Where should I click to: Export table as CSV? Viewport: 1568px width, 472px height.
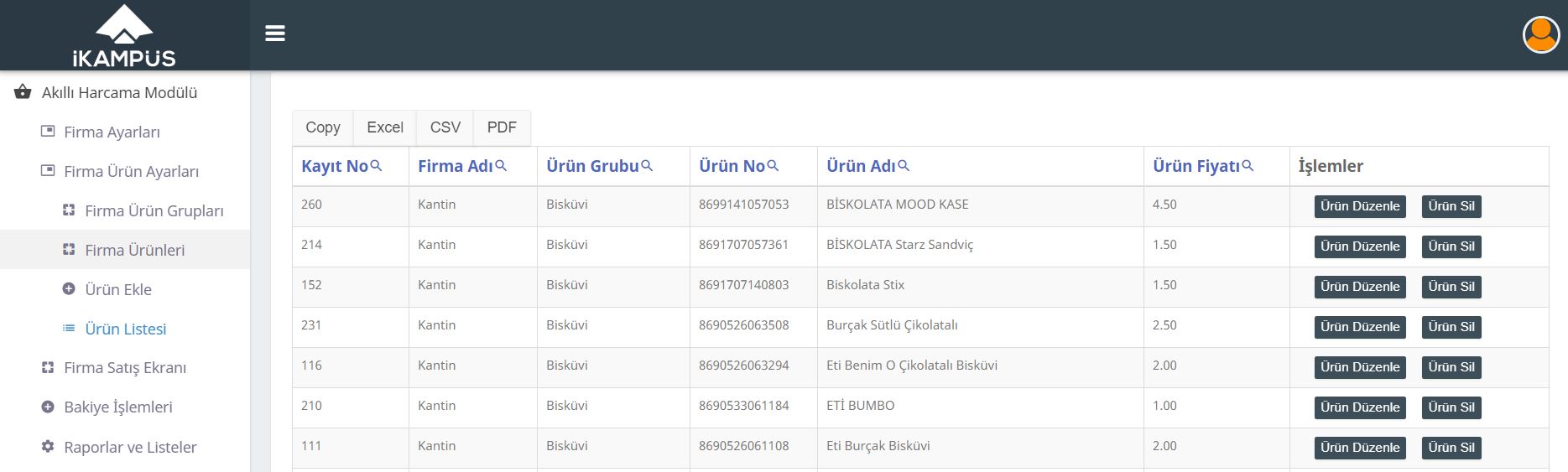coord(445,127)
